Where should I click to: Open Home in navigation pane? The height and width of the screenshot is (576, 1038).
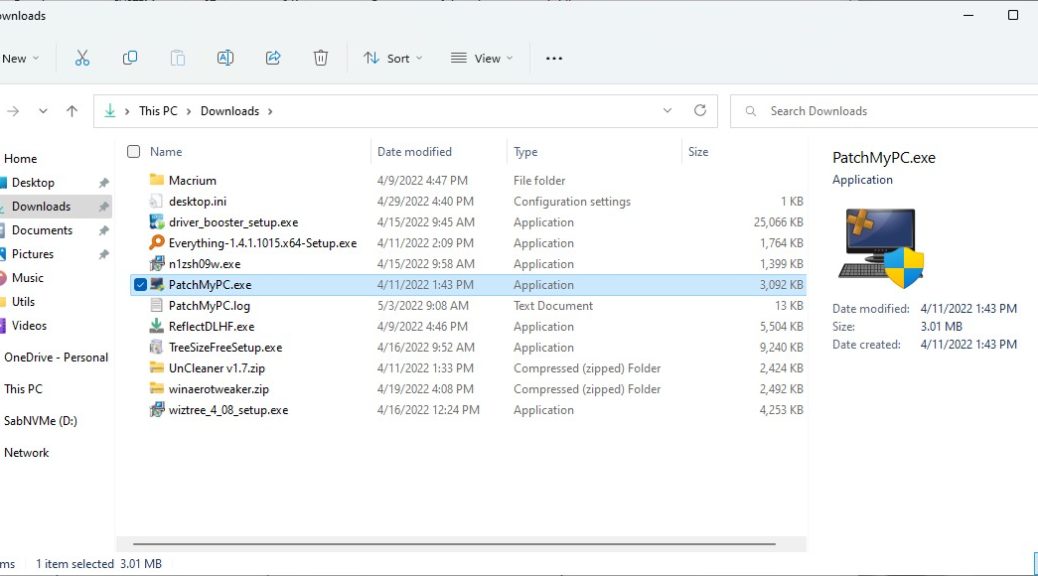21,159
